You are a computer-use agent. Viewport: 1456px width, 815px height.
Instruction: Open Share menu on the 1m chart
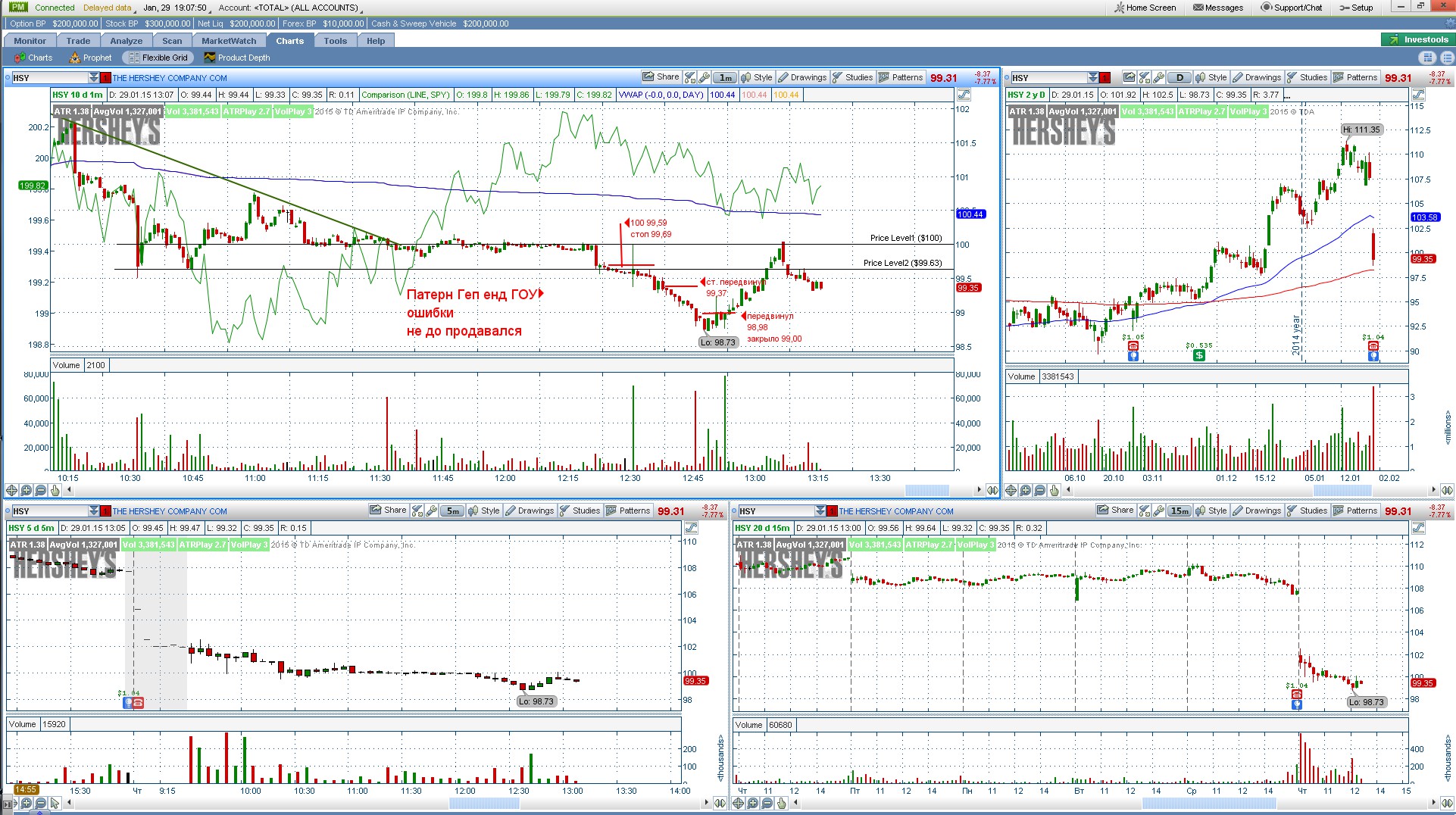pyautogui.click(x=661, y=77)
